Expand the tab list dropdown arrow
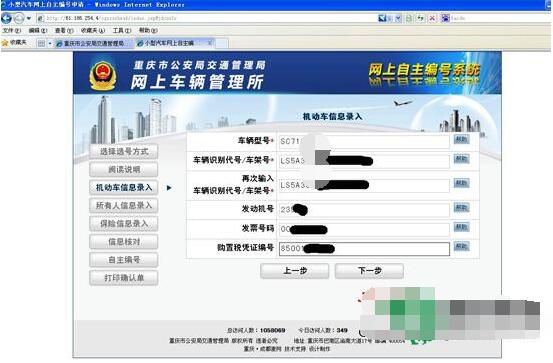This screenshot has height=363, width=553. point(50,43)
